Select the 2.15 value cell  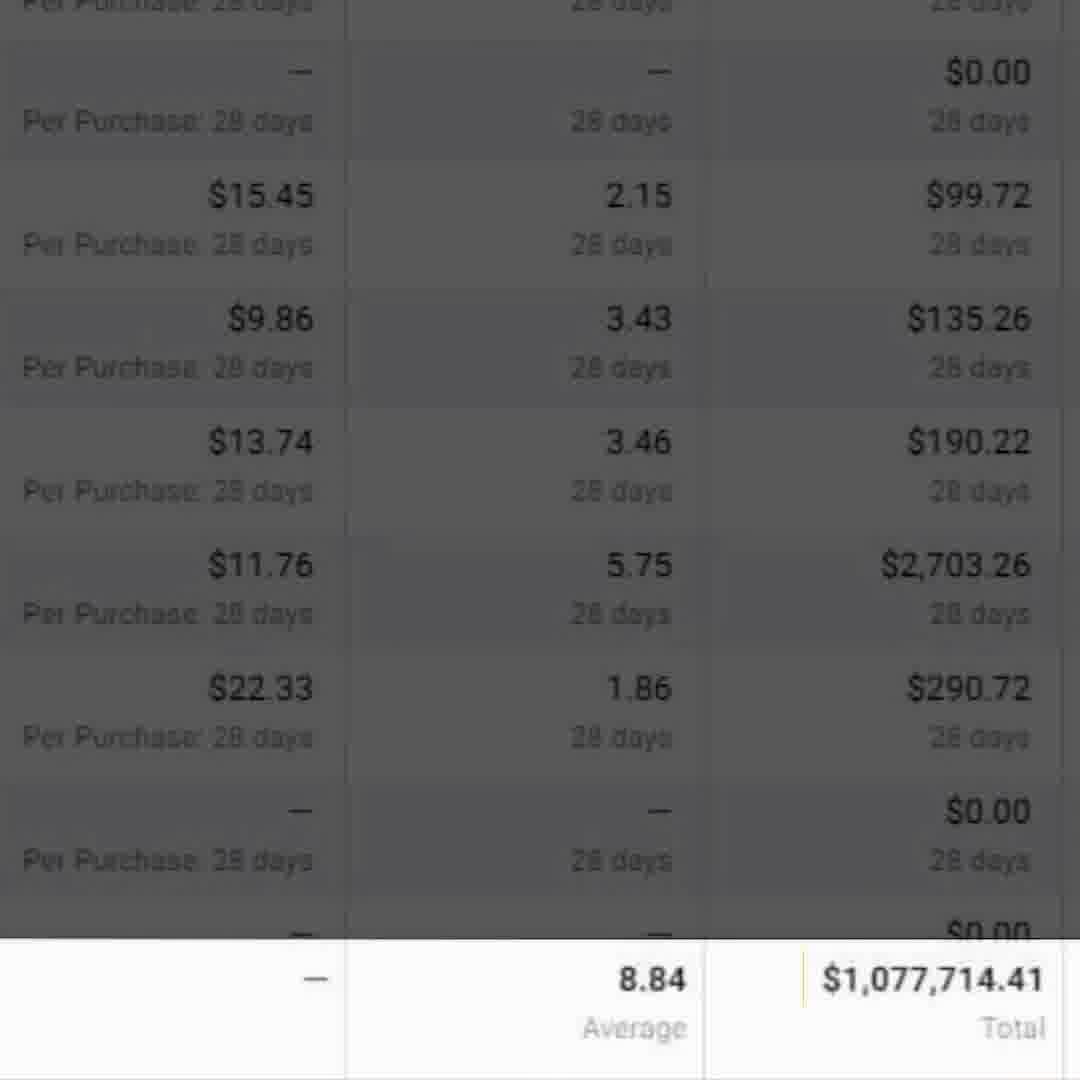coord(639,195)
